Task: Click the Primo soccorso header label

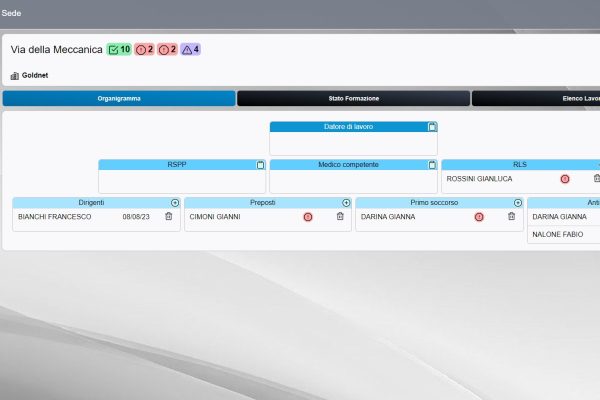Action: (434, 202)
